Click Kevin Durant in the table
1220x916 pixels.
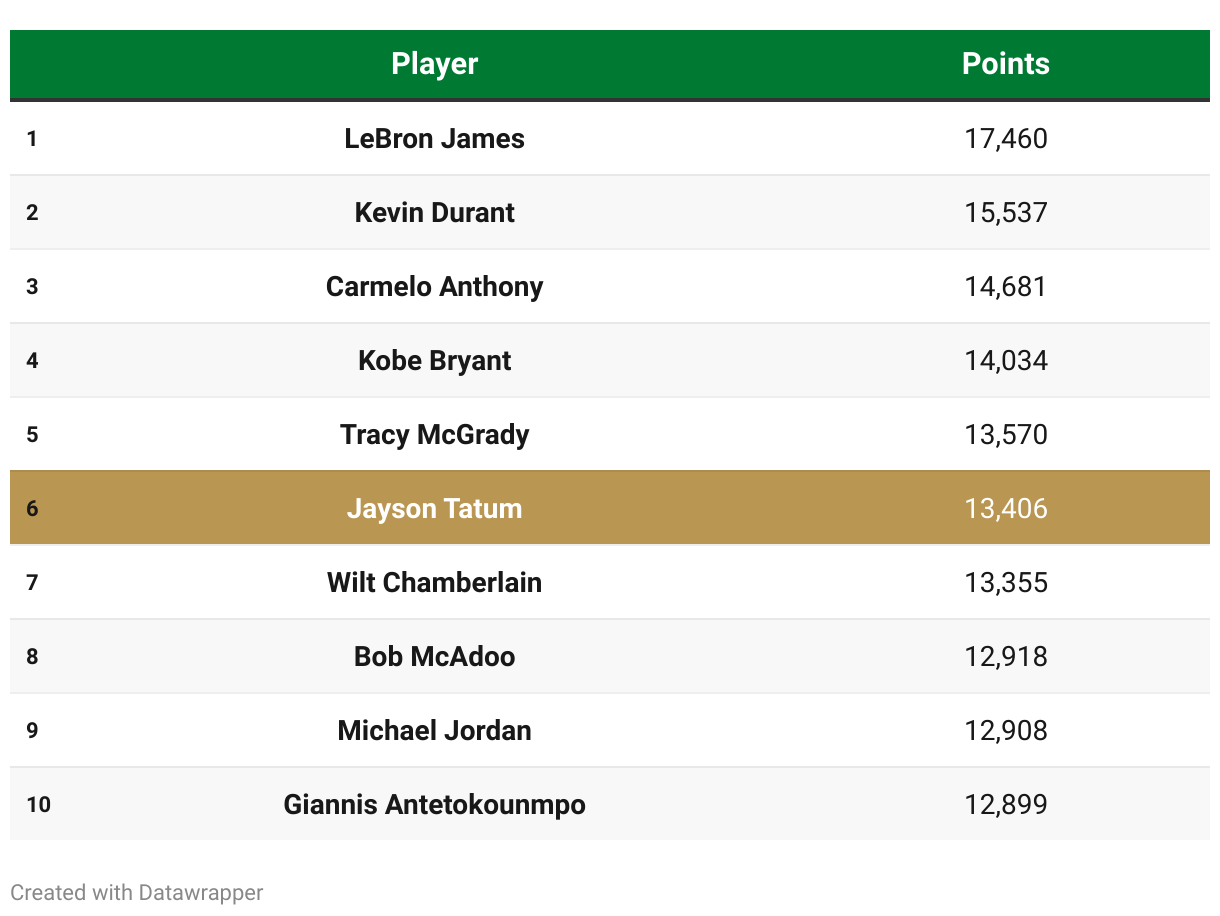434,212
